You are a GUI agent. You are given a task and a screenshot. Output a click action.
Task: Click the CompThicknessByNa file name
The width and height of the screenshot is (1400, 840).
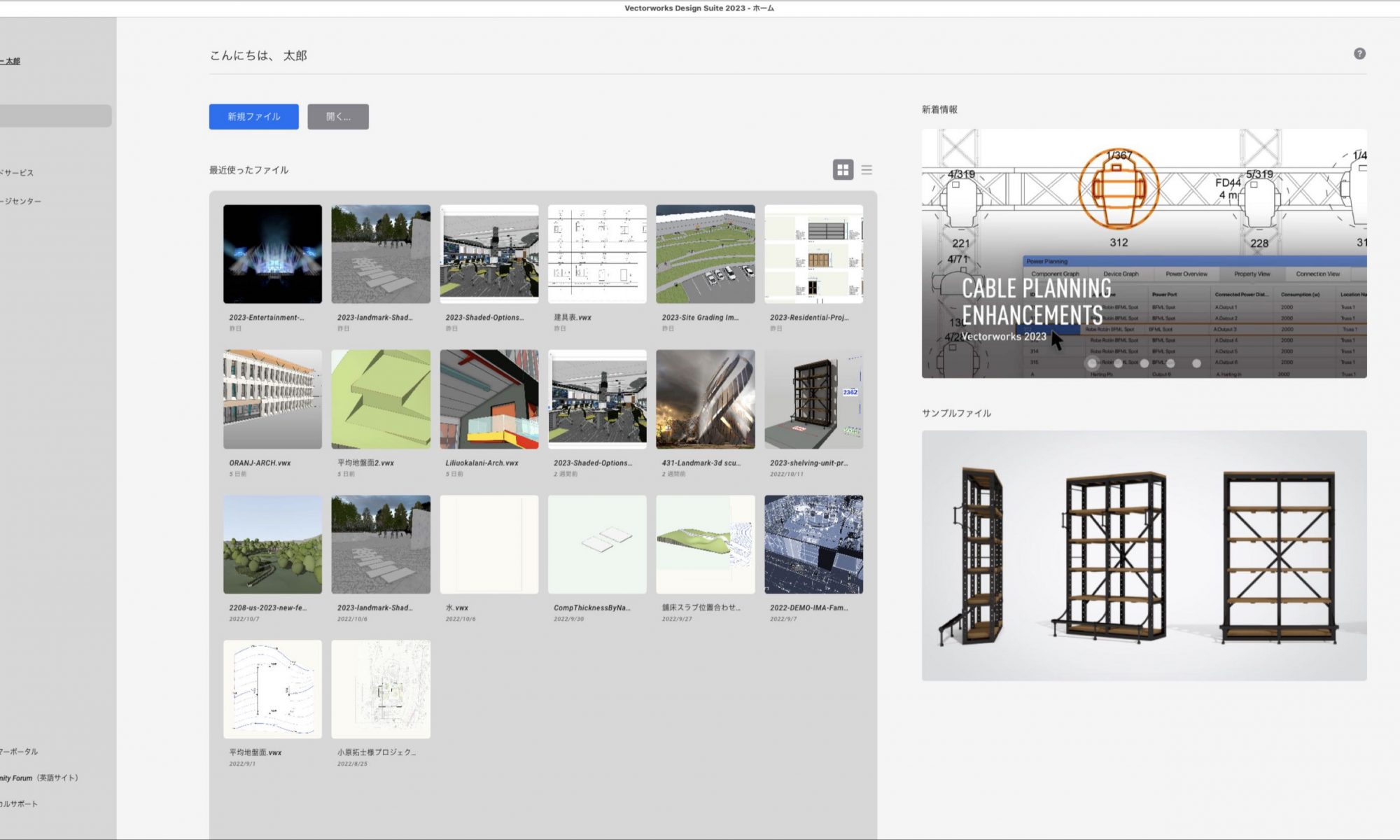pyautogui.click(x=591, y=608)
